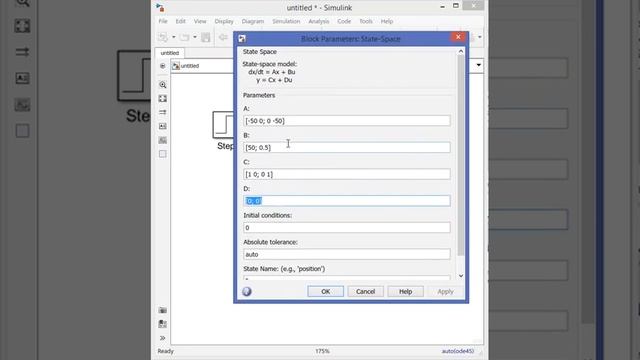This screenshot has width=640, height=360.
Task: Click the Cancel button
Action: (365, 291)
